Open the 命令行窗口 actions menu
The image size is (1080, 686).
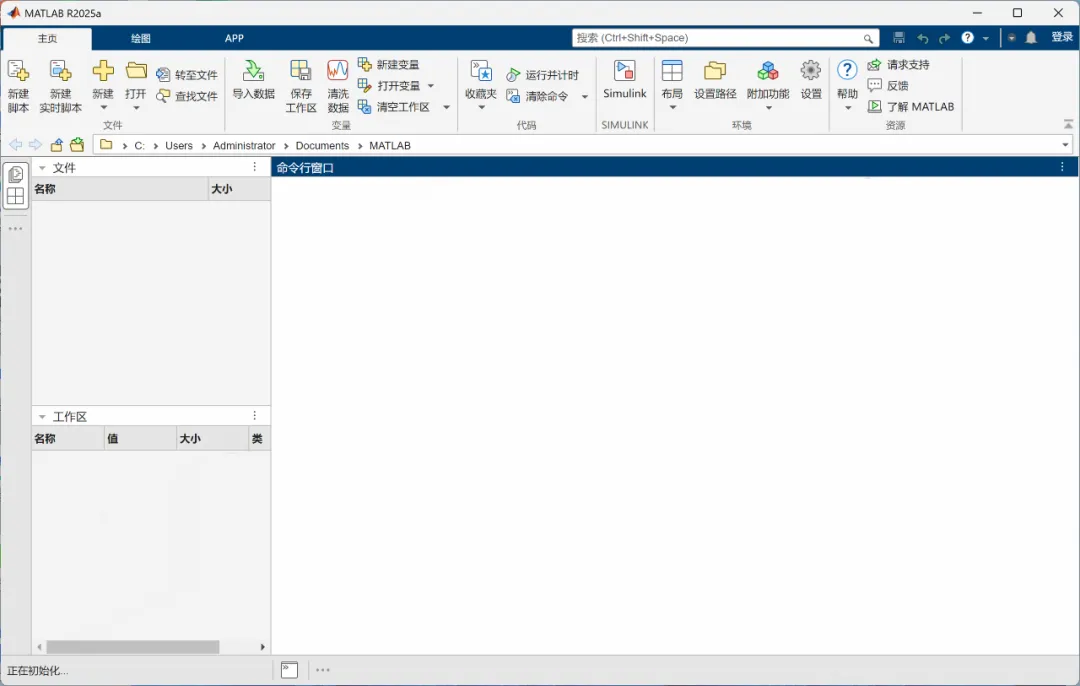(x=1062, y=167)
